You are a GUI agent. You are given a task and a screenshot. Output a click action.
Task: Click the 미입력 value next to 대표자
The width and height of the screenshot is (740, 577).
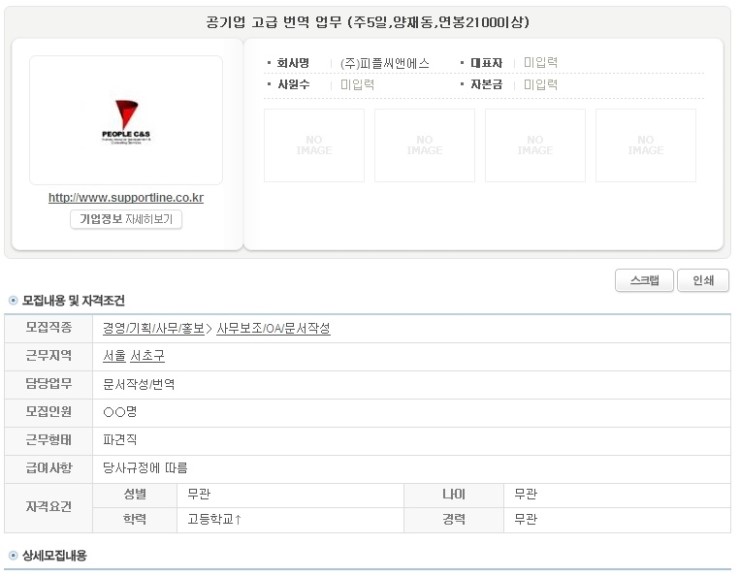[x=541, y=63]
